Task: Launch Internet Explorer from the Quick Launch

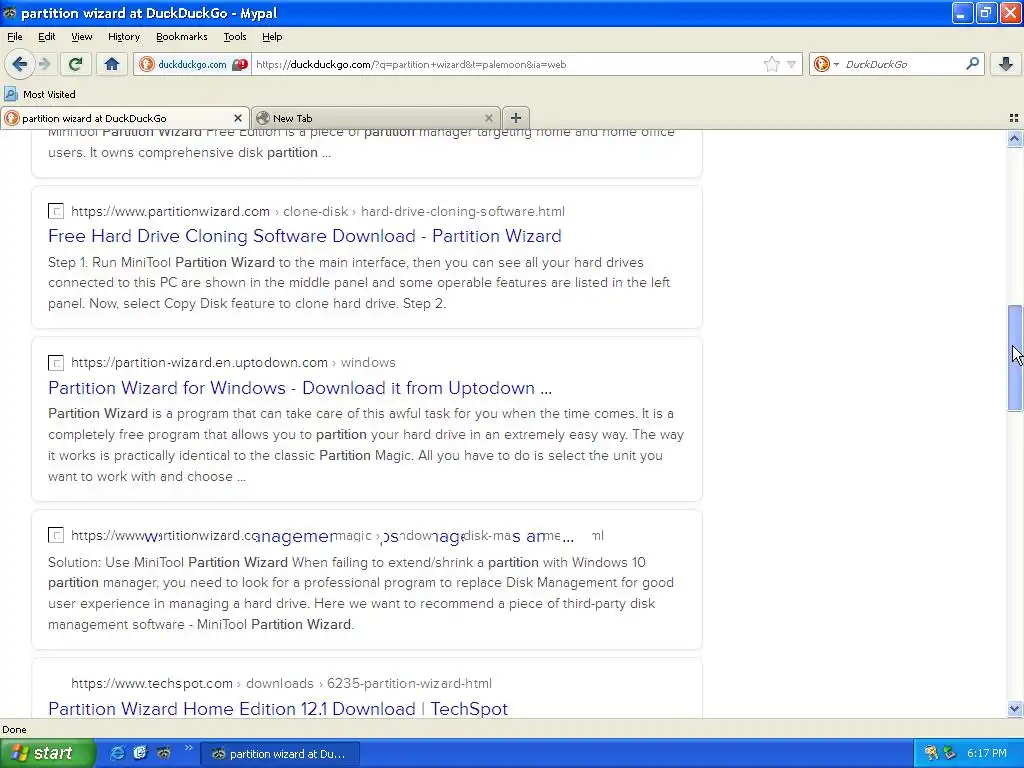Action: (x=116, y=753)
